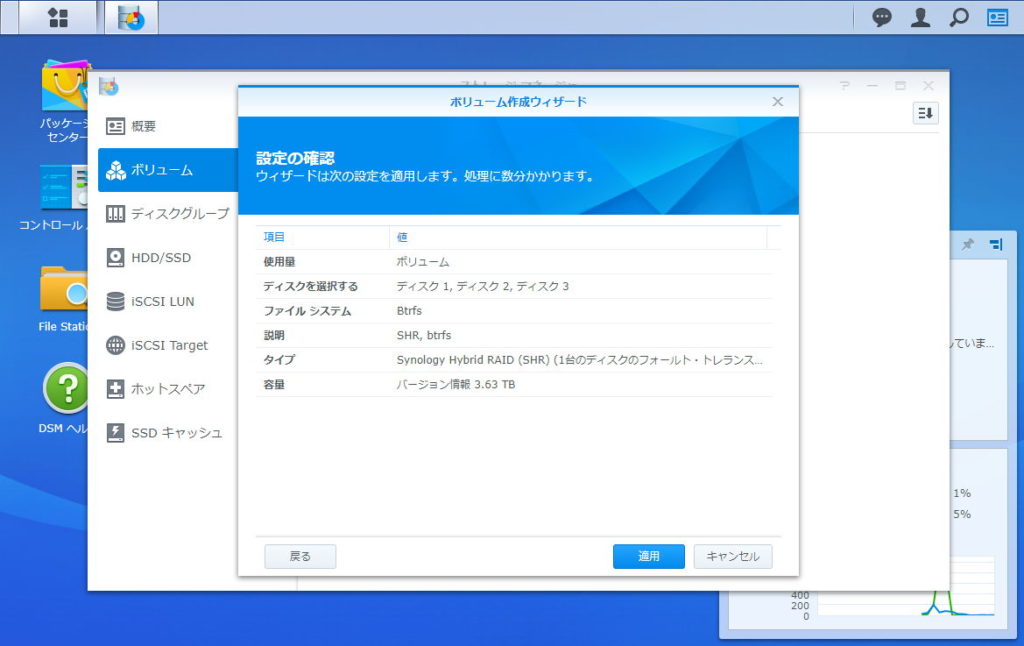Image resolution: width=1024 pixels, height=646 pixels.
Task: Click Storage Manager help question mark
Action: coord(844,86)
